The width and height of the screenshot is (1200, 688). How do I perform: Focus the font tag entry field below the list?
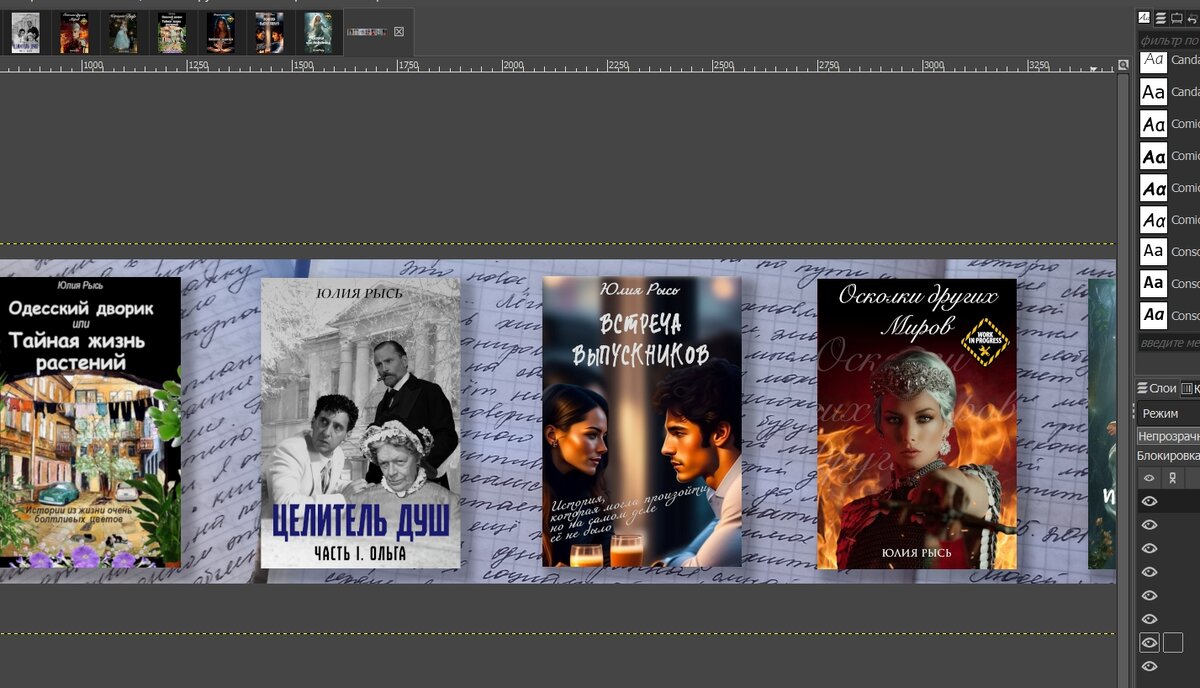(1169, 343)
